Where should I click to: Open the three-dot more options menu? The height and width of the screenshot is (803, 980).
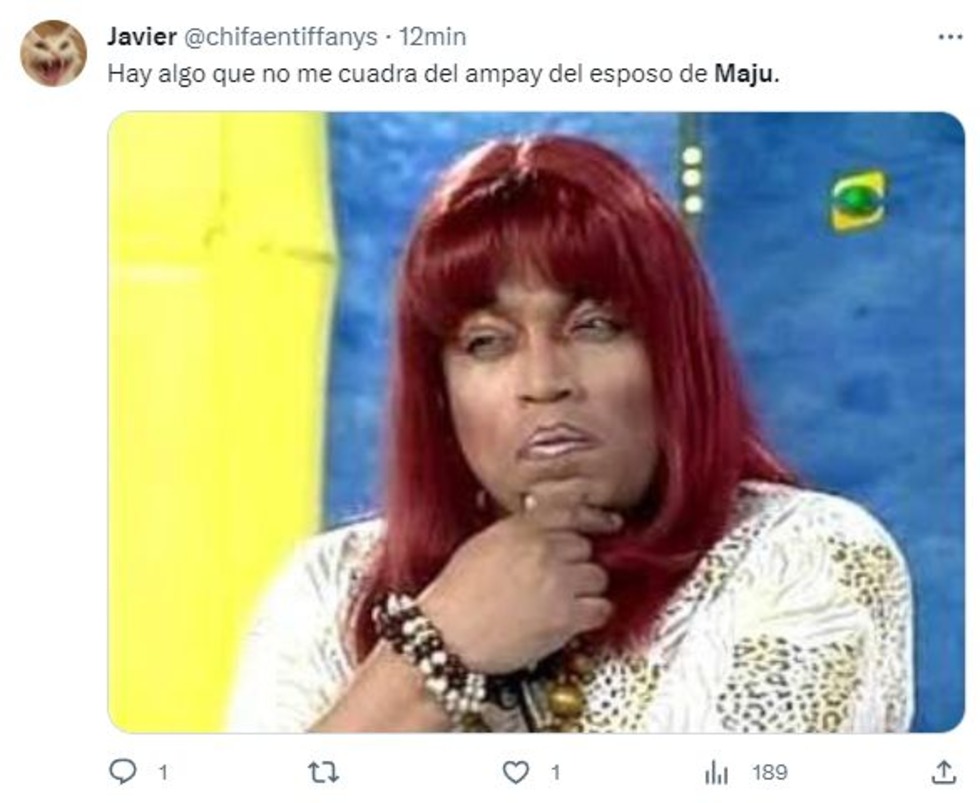[950, 37]
